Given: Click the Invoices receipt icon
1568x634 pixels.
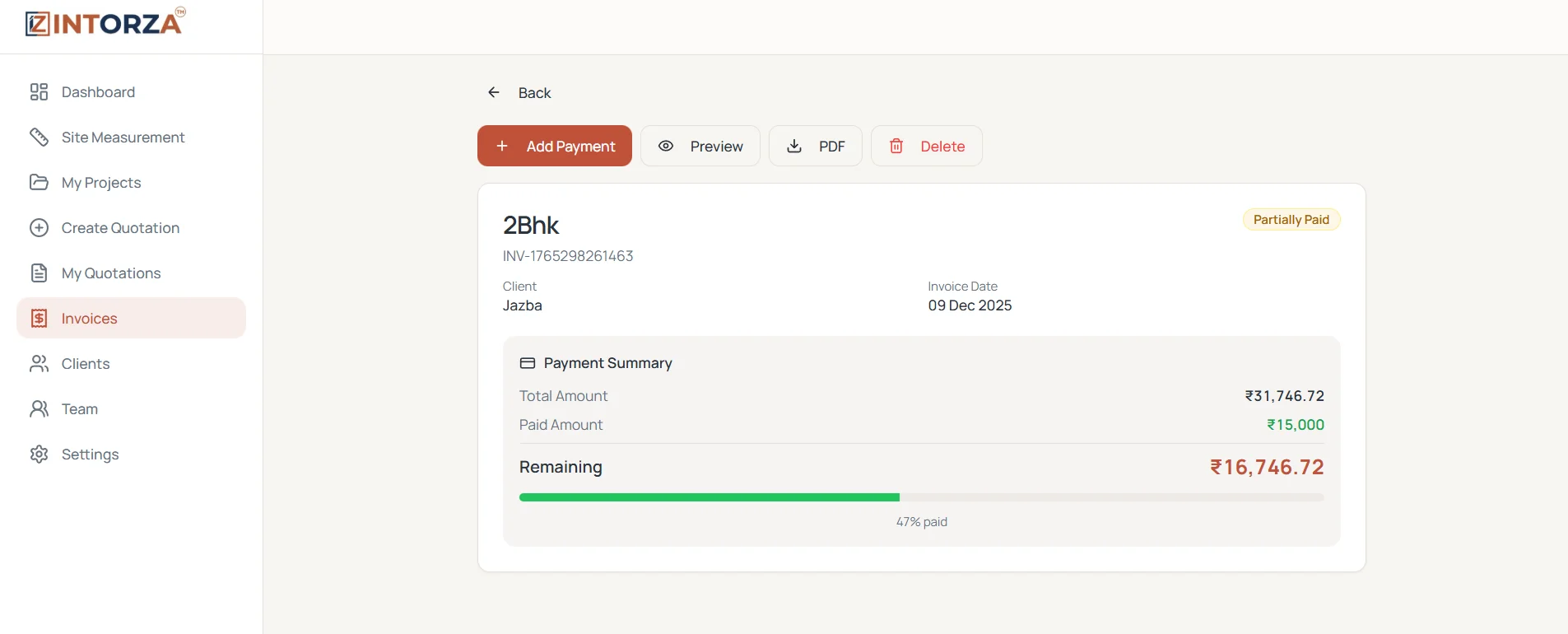Looking at the screenshot, I should point(39,318).
